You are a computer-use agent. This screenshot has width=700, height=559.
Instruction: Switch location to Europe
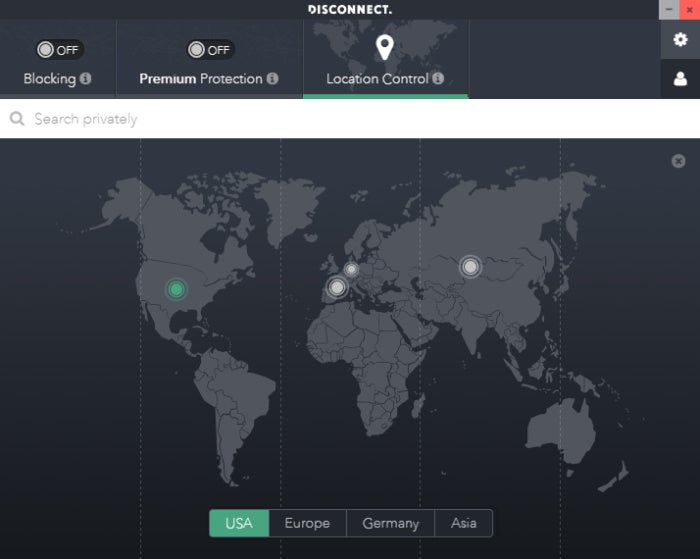tap(308, 523)
